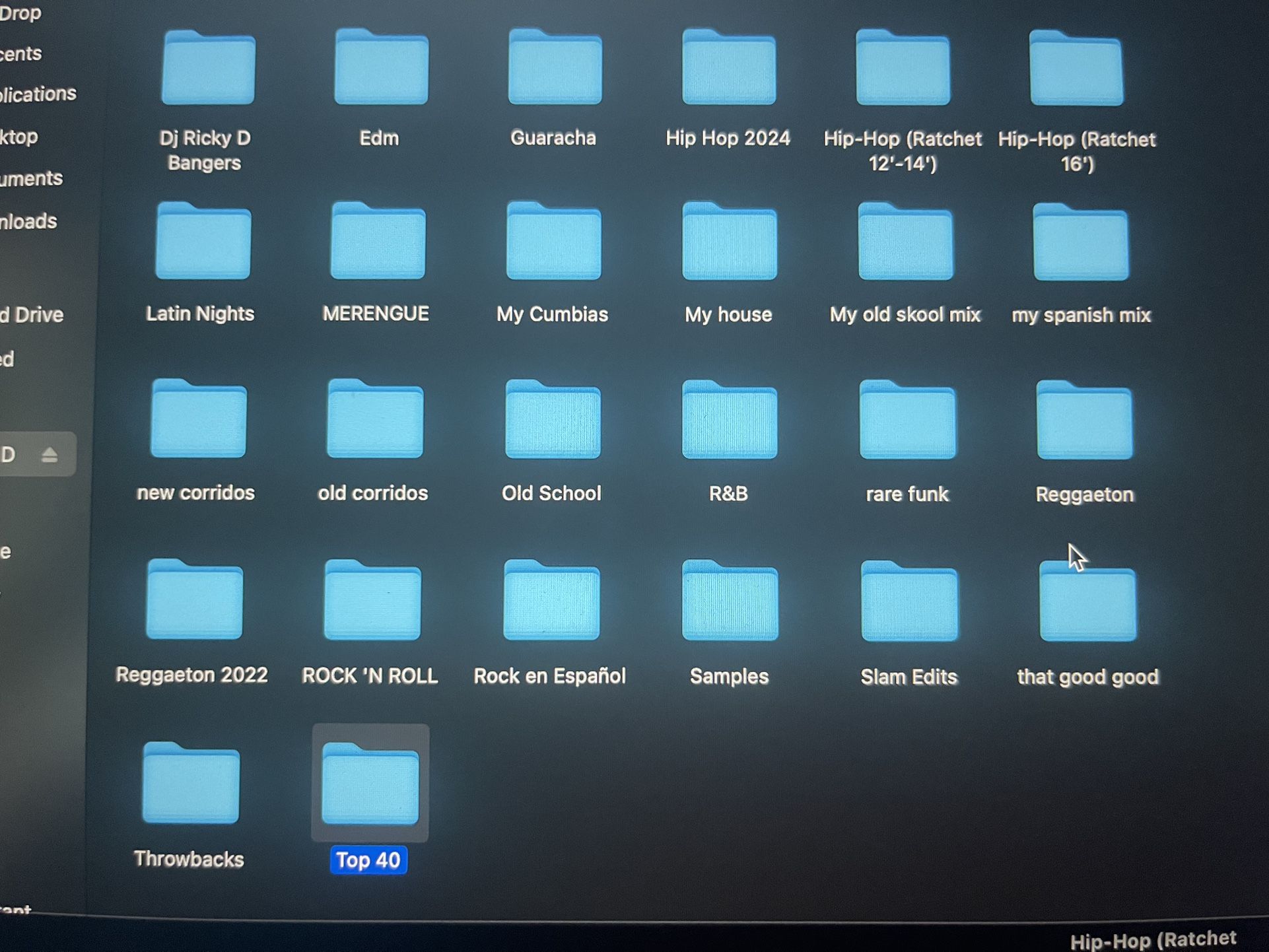Open the Dj Ricky D Bangers folder
Image resolution: width=1269 pixels, height=952 pixels.
pos(208,69)
